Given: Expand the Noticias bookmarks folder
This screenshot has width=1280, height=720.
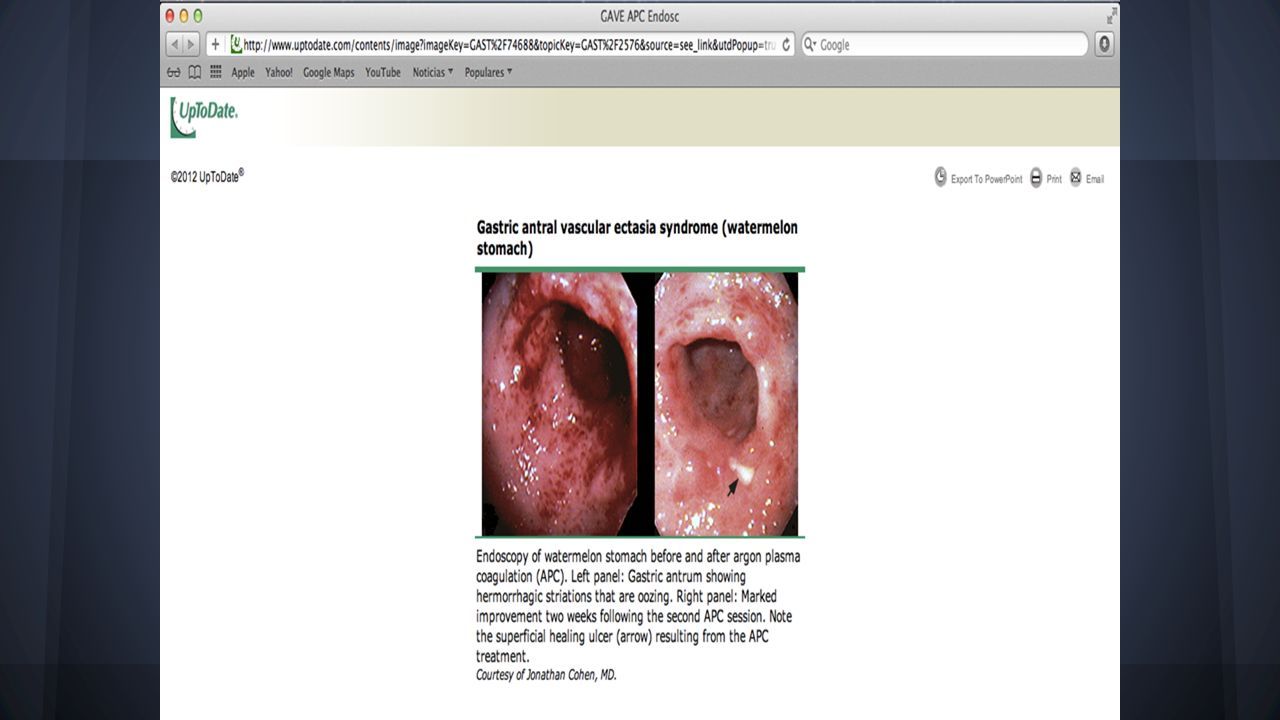Looking at the screenshot, I should click(x=433, y=72).
